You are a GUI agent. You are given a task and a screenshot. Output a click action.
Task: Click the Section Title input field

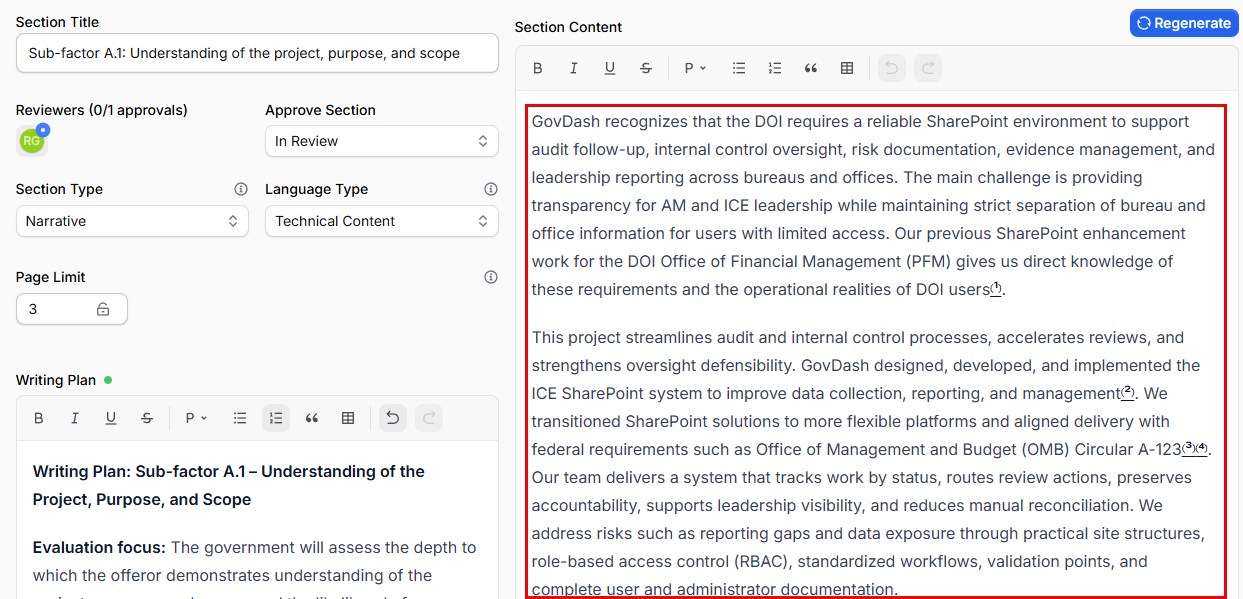pos(257,53)
